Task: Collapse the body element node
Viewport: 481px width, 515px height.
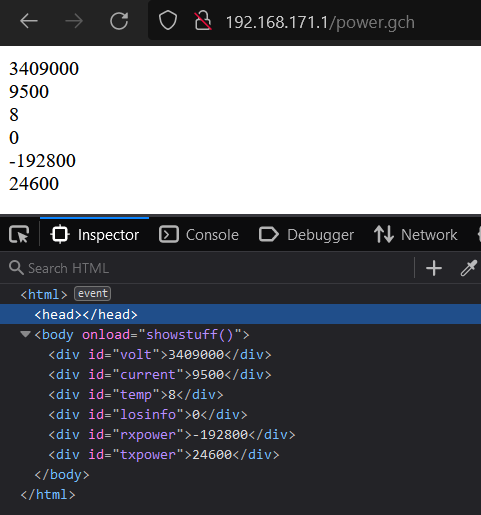Action: [25, 334]
